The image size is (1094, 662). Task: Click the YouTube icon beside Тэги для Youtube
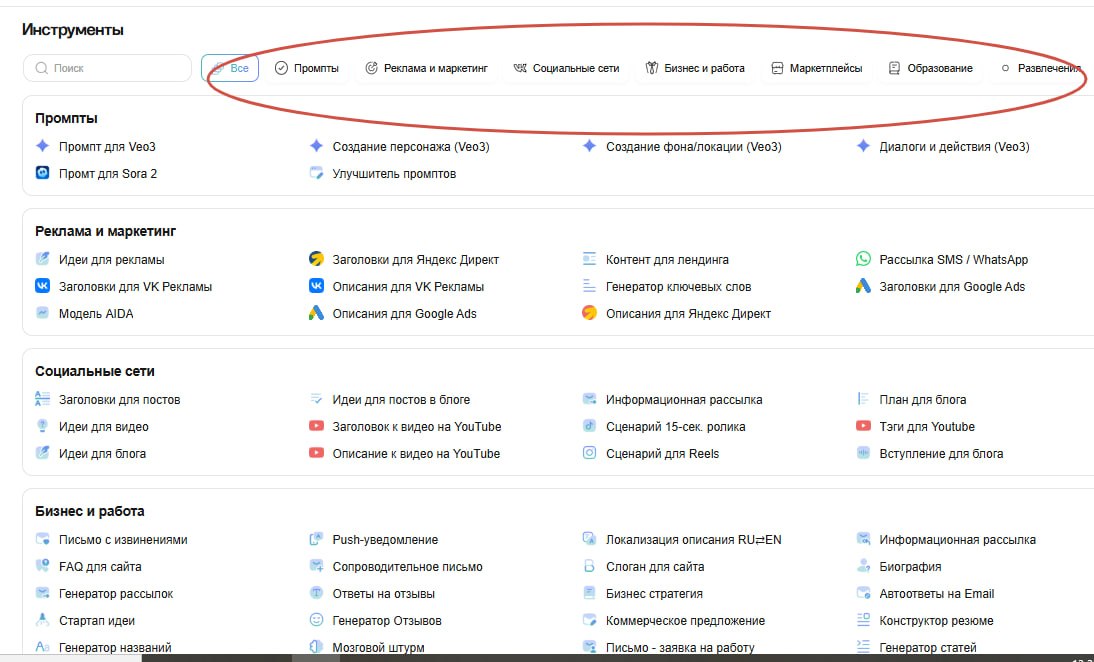[x=863, y=426]
